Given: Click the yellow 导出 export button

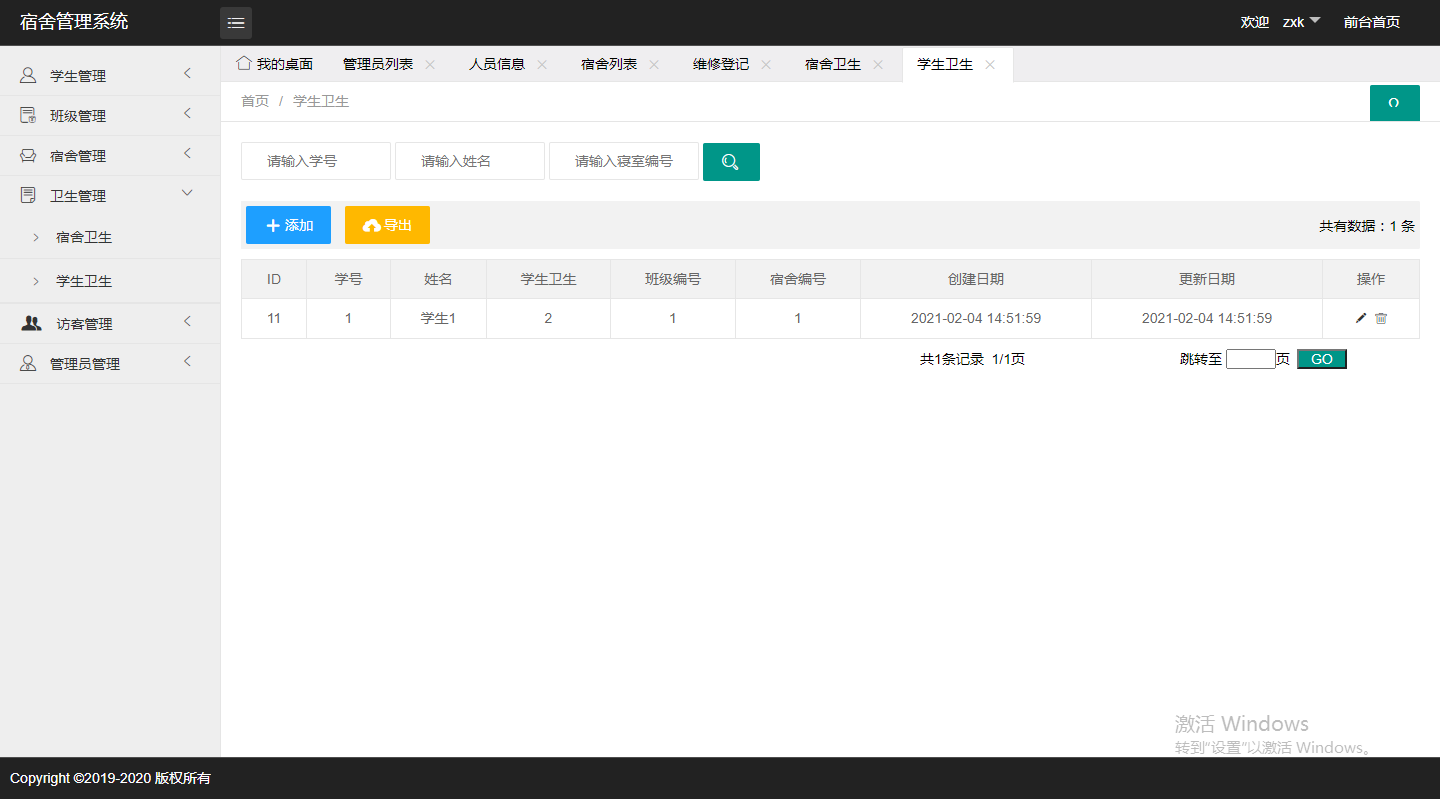Looking at the screenshot, I should point(387,224).
